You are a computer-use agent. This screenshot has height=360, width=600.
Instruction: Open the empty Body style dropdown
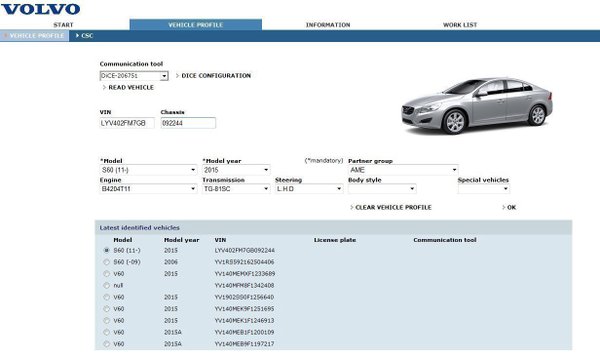pyautogui.click(x=382, y=189)
